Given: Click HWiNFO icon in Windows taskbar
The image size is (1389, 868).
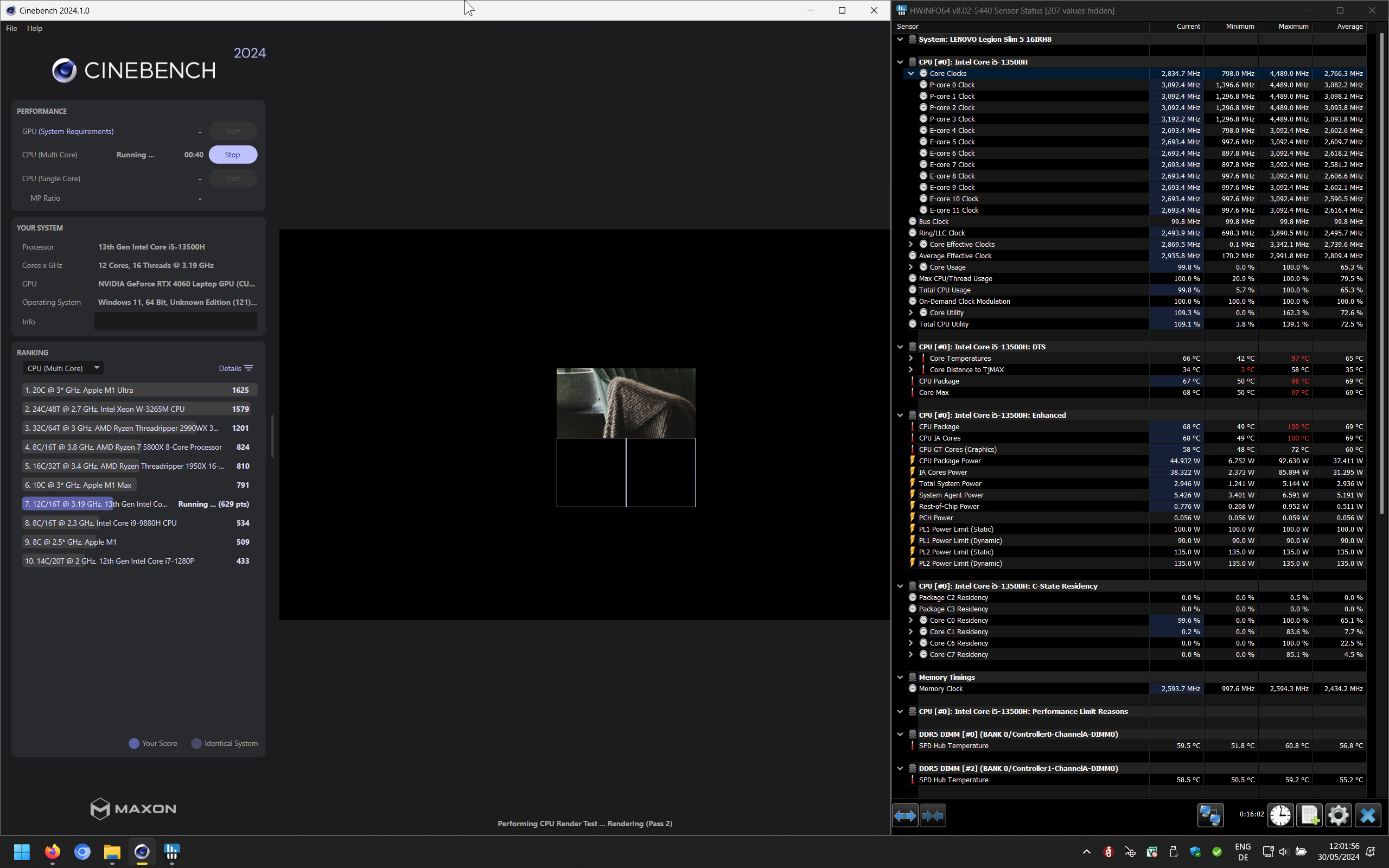Looking at the screenshot, I should tap(171, 851).
